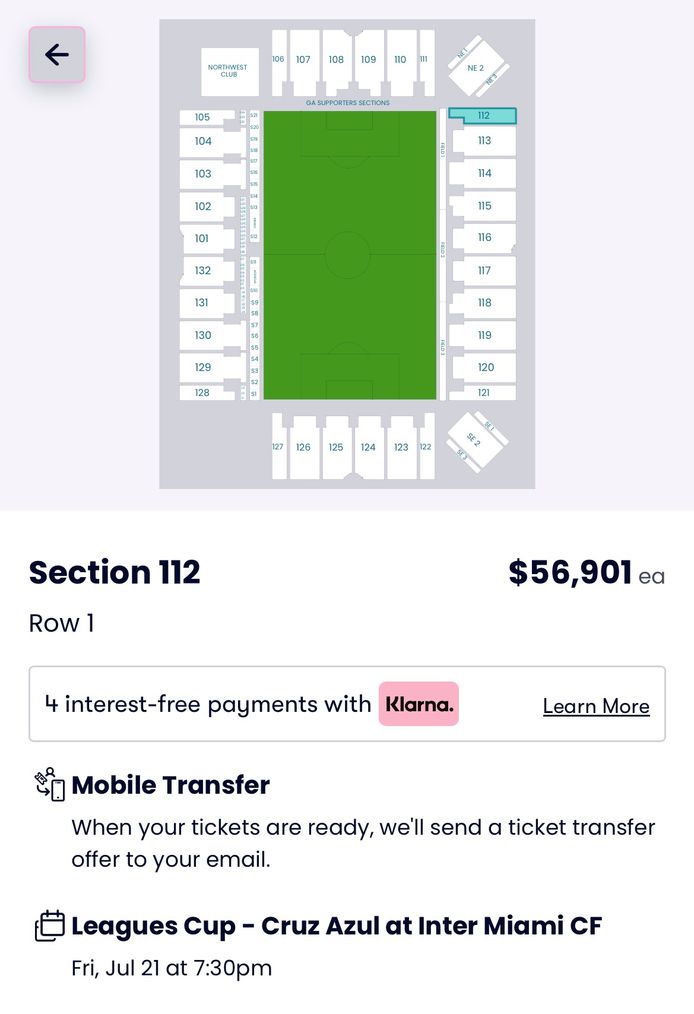Image resolution: width=694 pixels, height=1014 pixels.
Task: Open the Learn More link for Klarna
Action: 595,706
